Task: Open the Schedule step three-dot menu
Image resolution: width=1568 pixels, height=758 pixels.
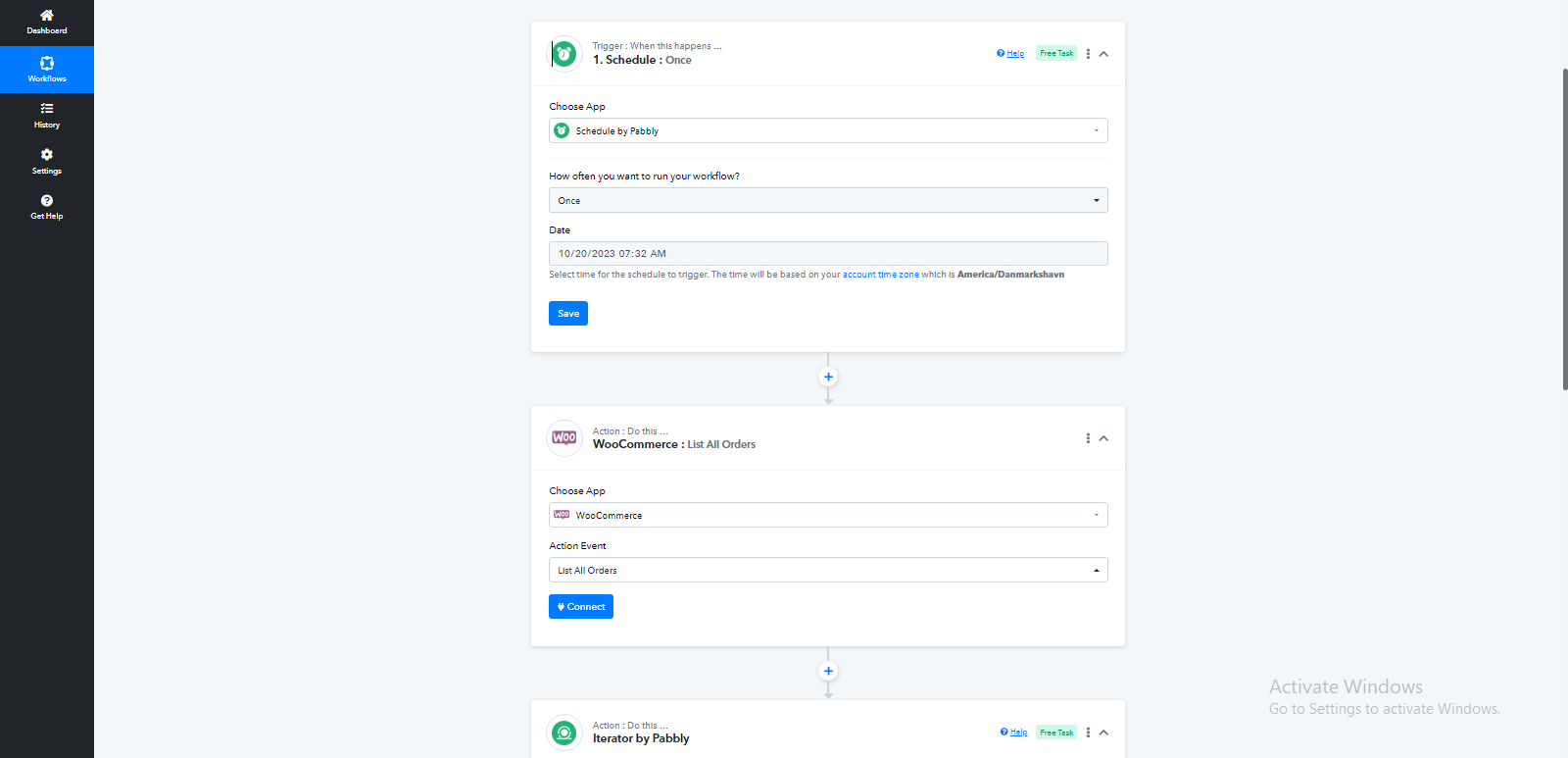Action: (x=1088, y=54)
